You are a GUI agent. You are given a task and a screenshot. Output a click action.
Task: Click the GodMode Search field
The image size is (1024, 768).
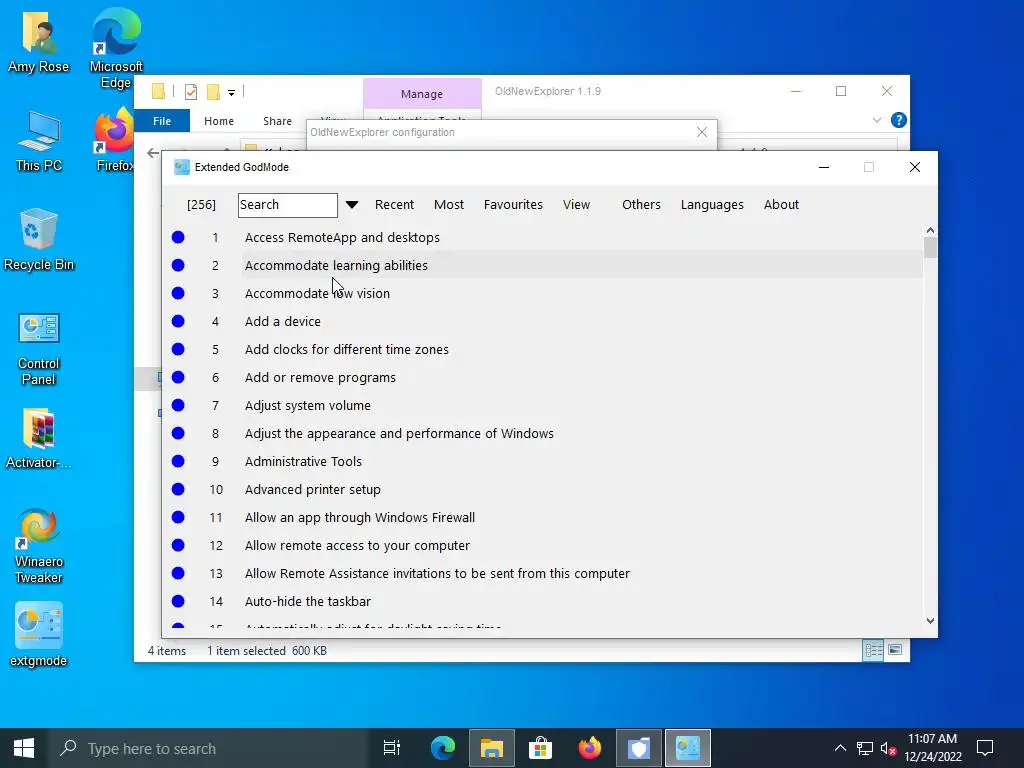pos(288,205)
